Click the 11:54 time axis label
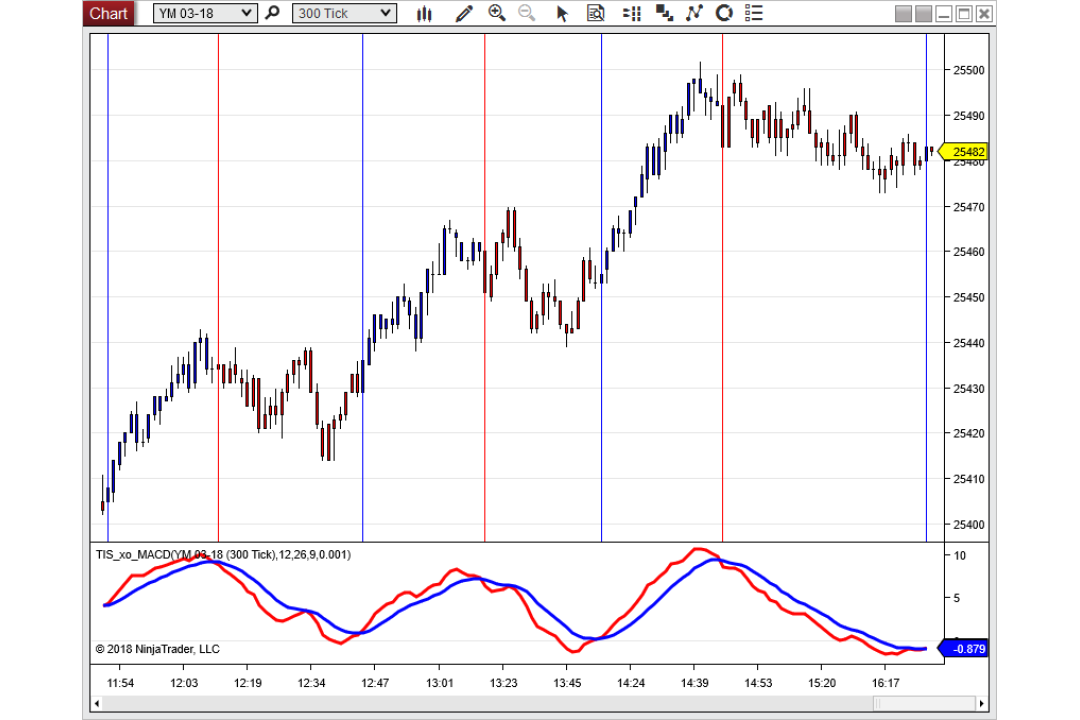This screenshot has width=1080, height=720. 120,683
